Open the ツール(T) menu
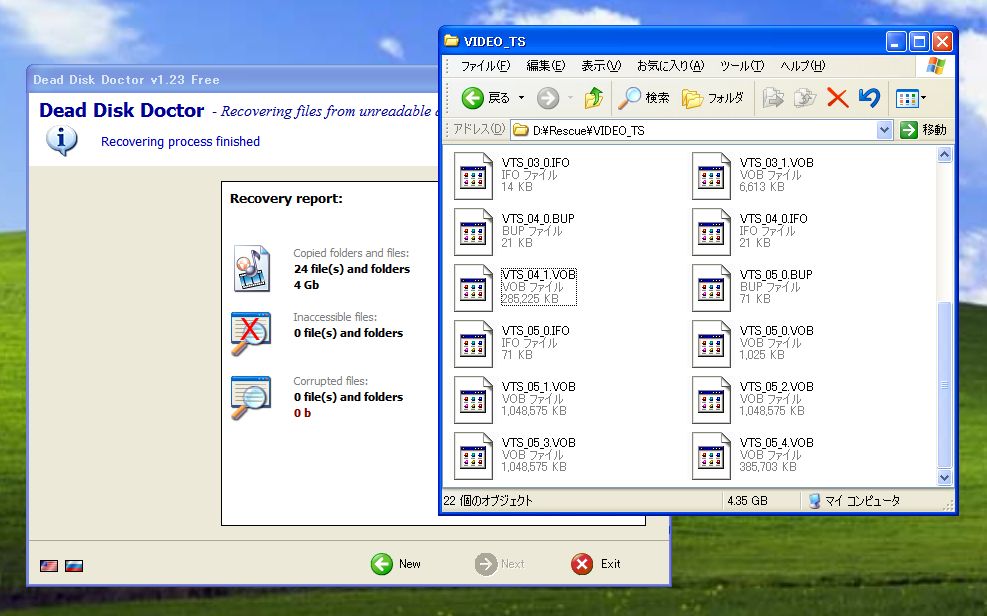 742,65
